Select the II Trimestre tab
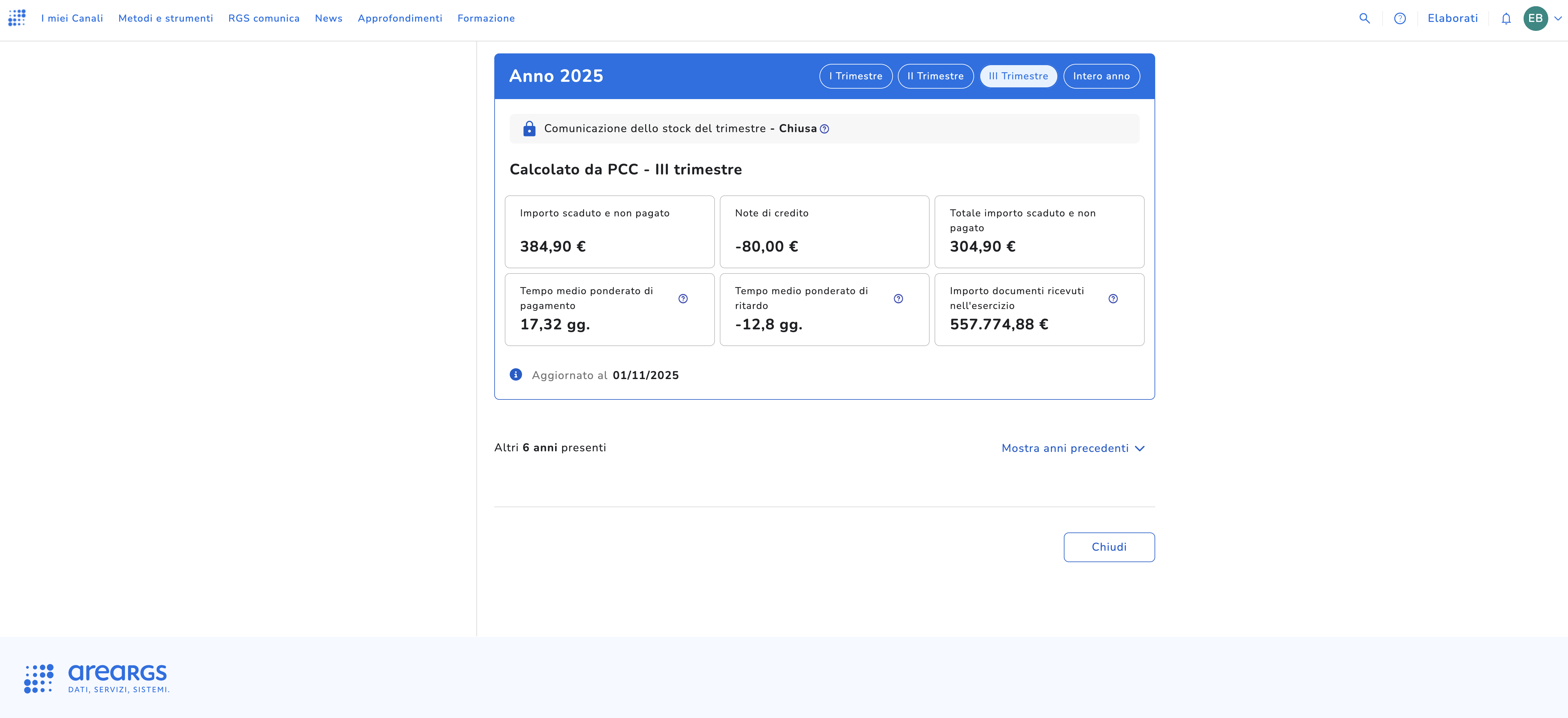 935,76
